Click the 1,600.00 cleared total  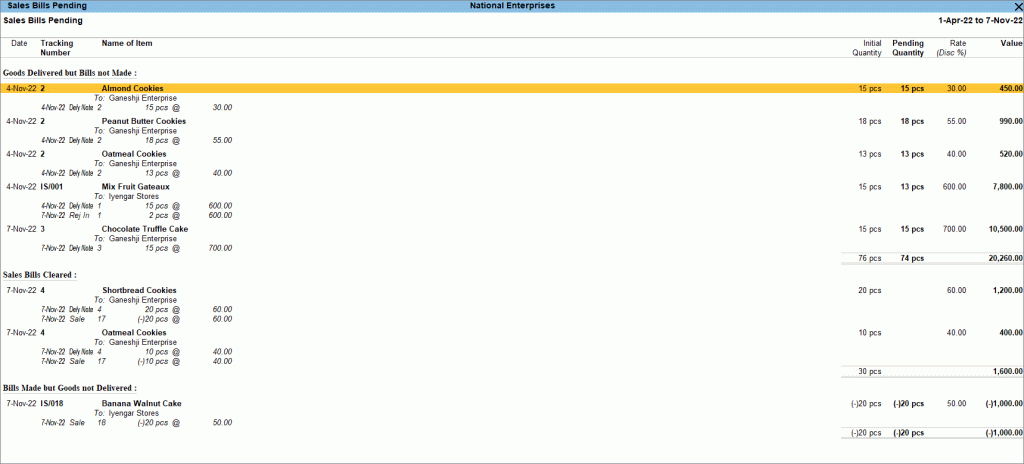[x=1008, y=371]
